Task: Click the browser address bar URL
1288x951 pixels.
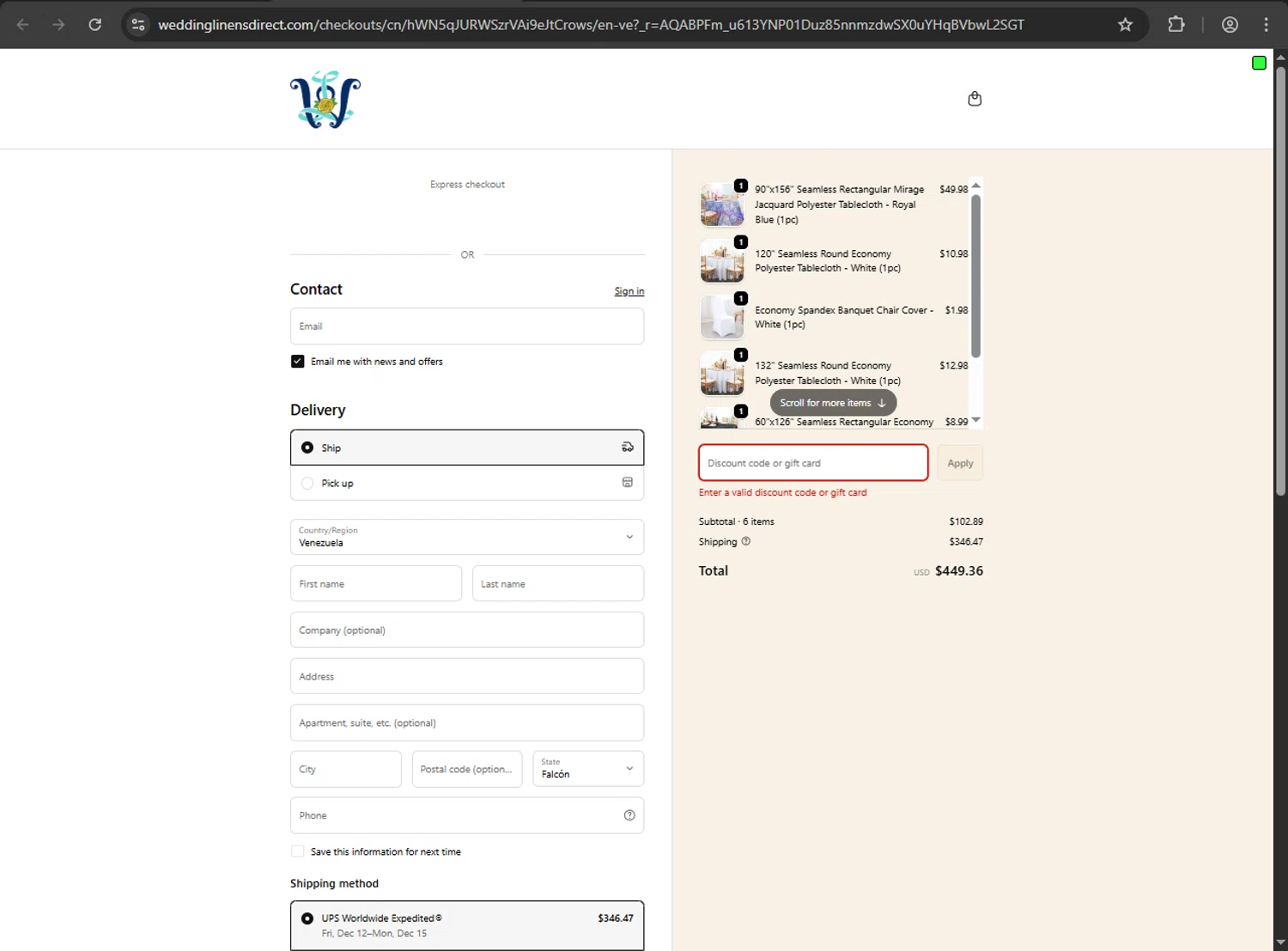Action: tap(591, 25)
